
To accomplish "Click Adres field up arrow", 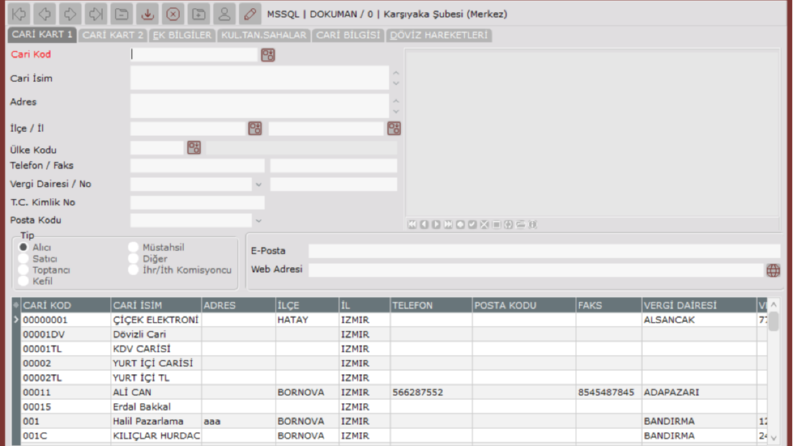I will (x=396, y=101).
